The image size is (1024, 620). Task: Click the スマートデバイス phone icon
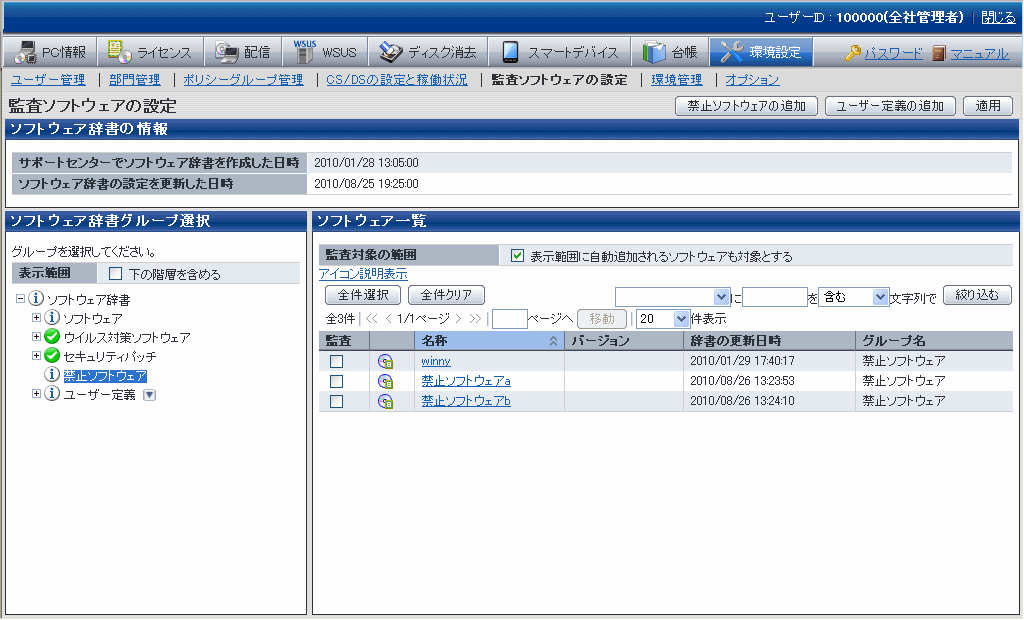[x=510, y=52]
